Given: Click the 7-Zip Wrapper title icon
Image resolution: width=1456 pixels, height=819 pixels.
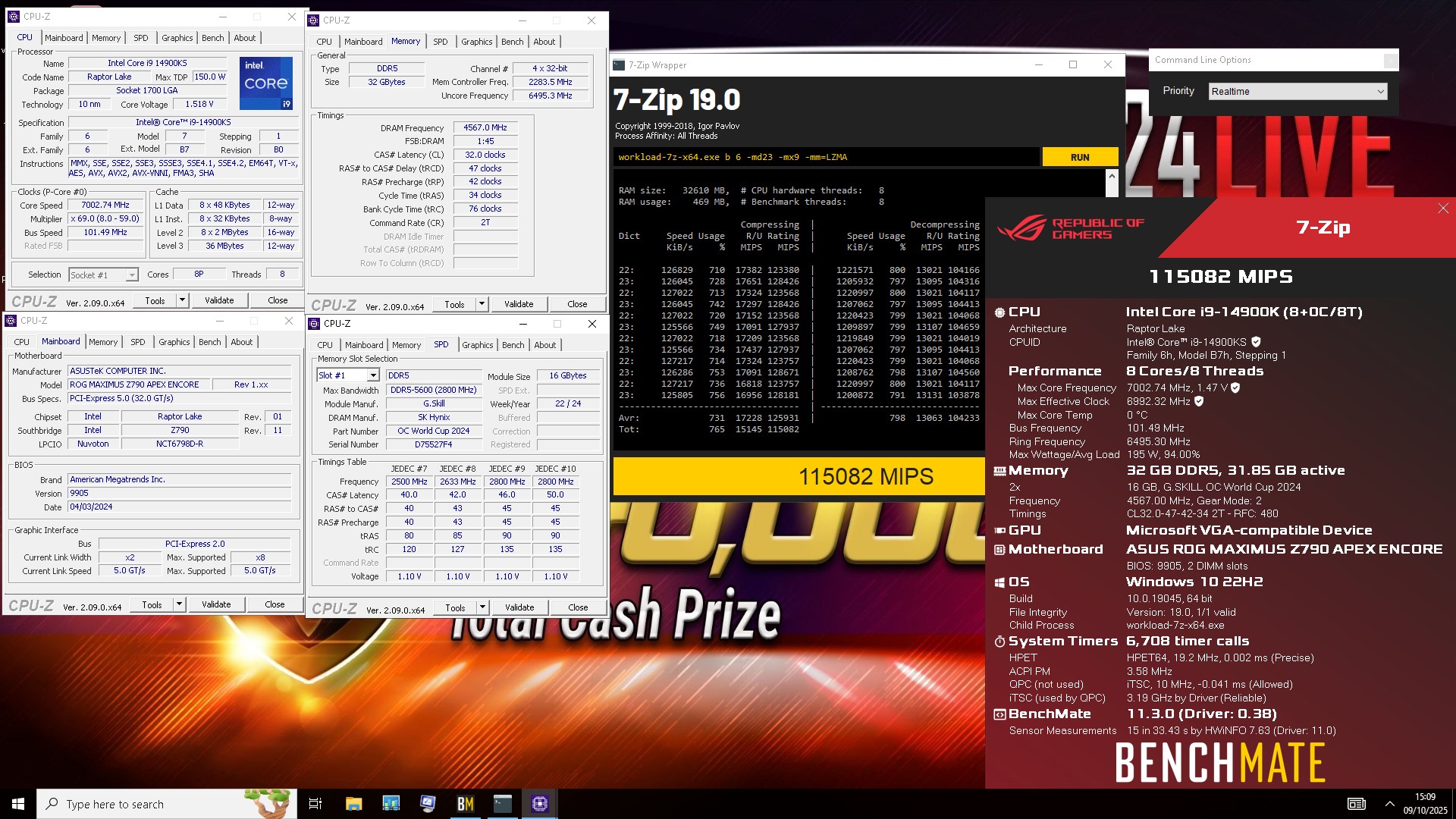Looking at the screenshot, I should tap(619, 65).
